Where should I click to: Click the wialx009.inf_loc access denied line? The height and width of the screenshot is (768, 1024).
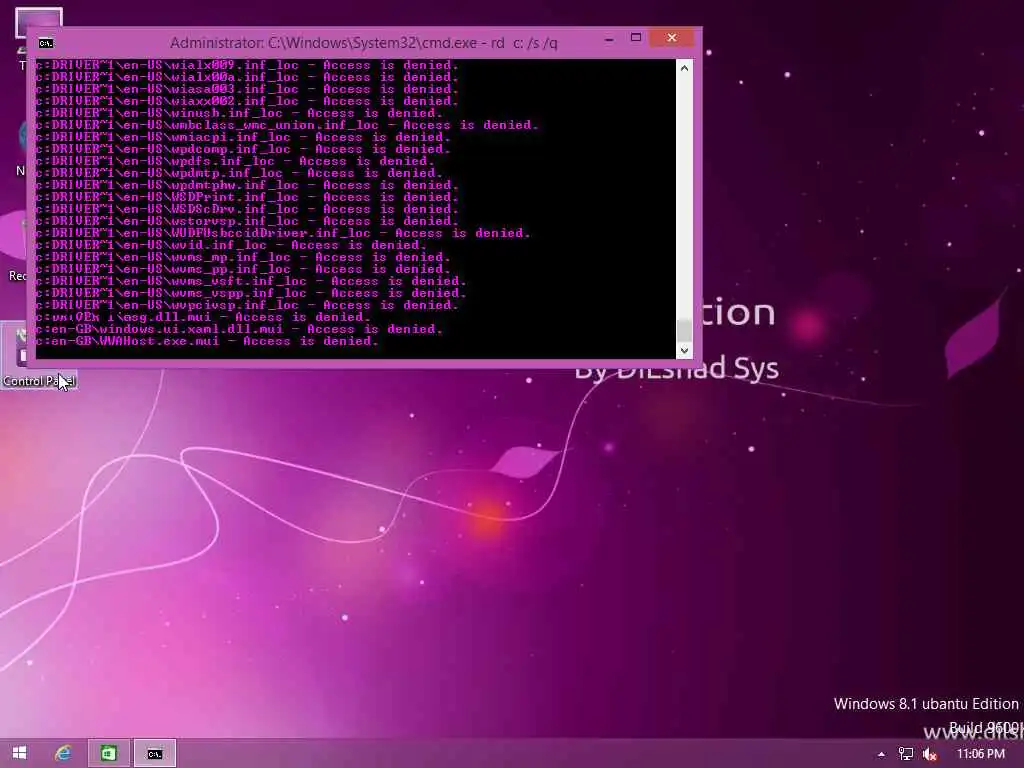click(x=248, y=65)
